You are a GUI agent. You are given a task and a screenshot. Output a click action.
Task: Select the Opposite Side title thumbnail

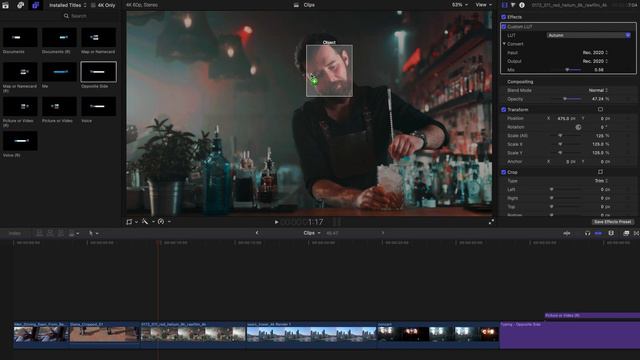tap(98, 72)
